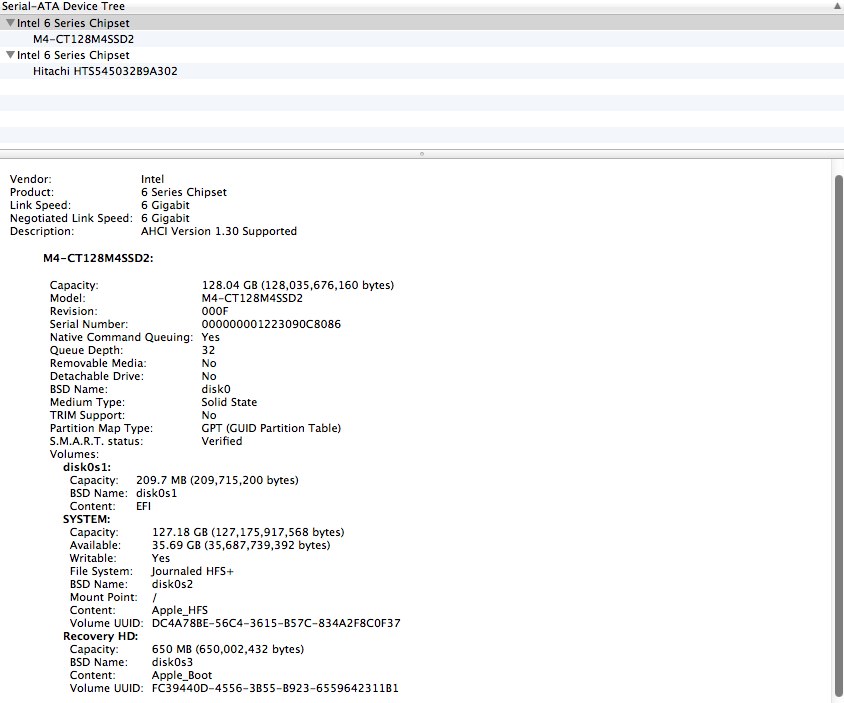
Task: Click the serial number 000000001223090C8086
Action: 271,324
